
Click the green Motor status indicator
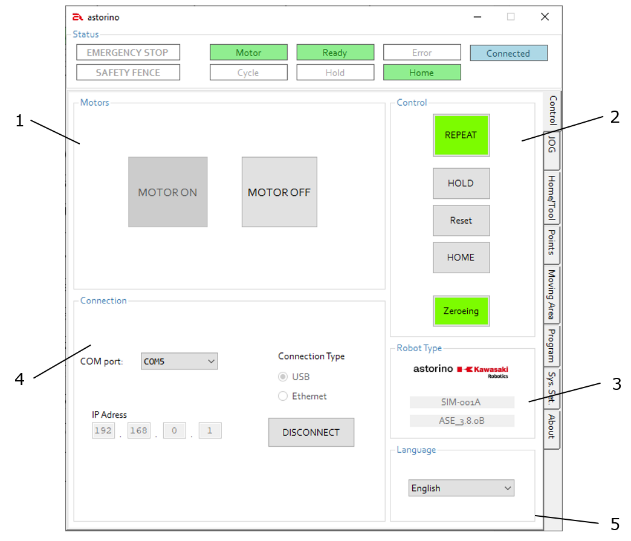(x=249, y=52)
